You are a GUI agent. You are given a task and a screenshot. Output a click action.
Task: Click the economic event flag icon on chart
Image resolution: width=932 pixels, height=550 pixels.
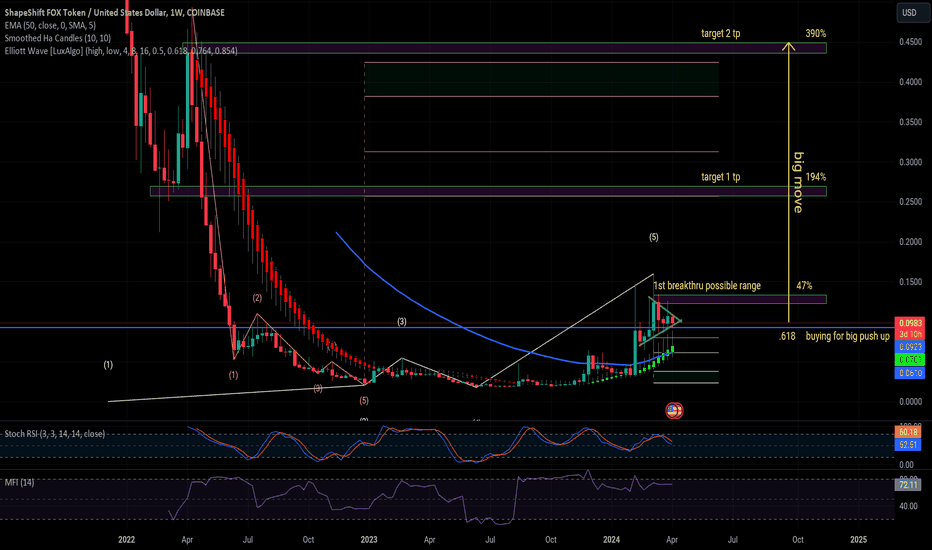673,410
